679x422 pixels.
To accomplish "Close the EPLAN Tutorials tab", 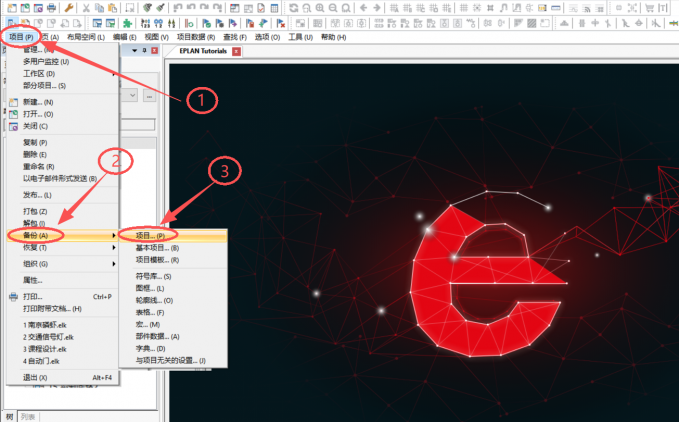I will click(x=236, y=52).
